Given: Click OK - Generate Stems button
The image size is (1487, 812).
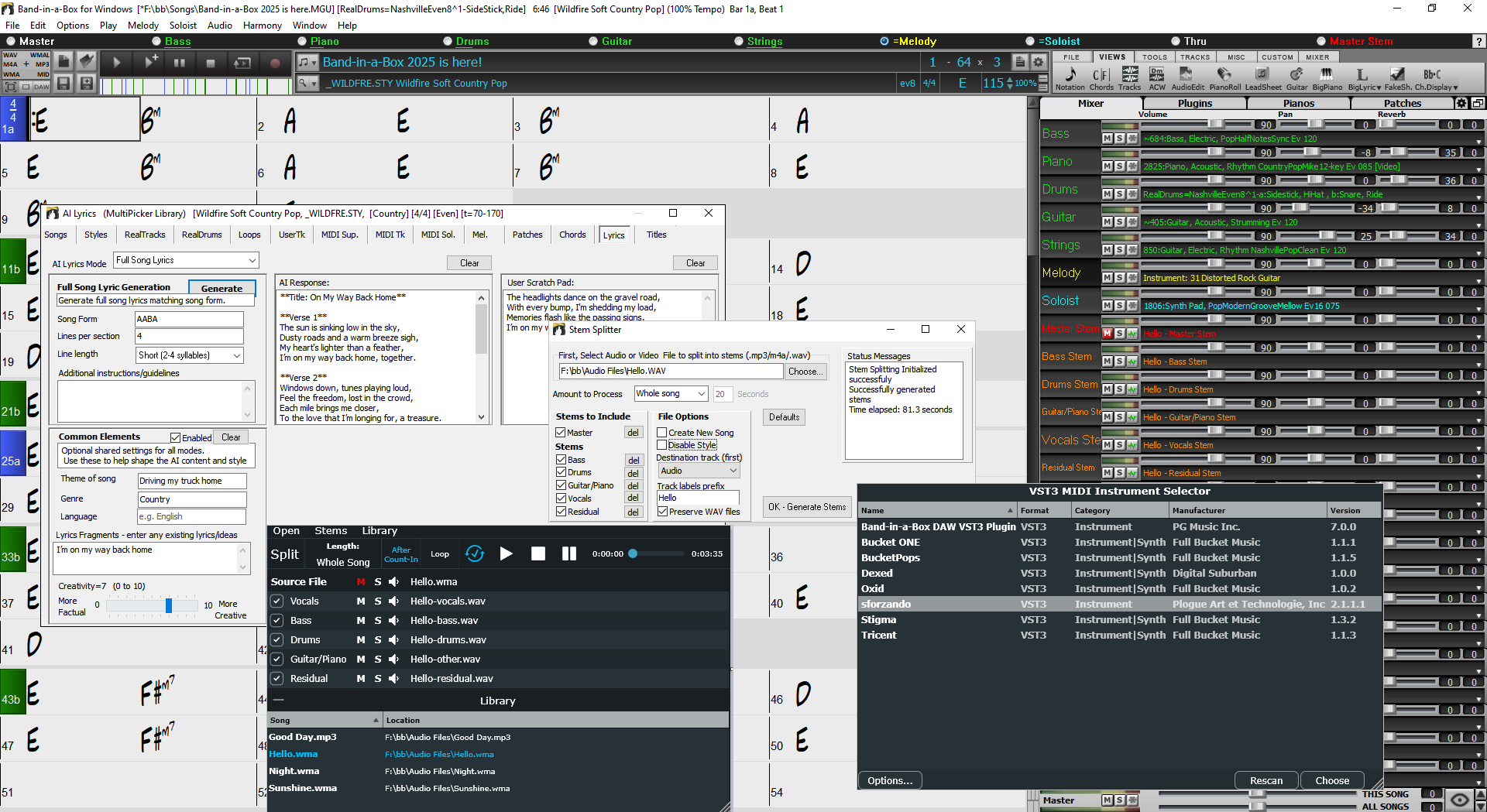Looking at the screenshot, I should point(806,507).
